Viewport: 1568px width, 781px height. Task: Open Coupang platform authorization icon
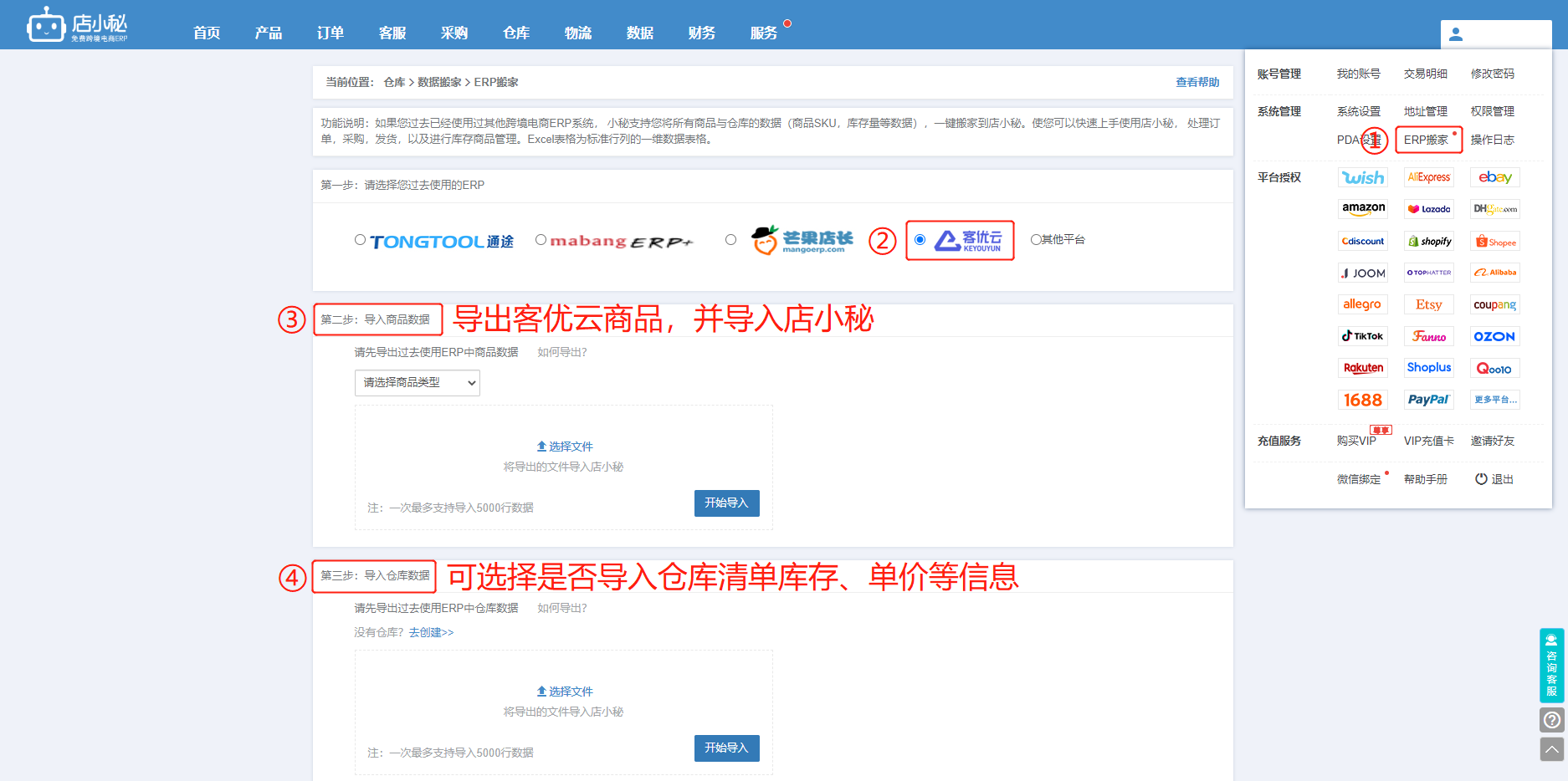[1495, 304]
